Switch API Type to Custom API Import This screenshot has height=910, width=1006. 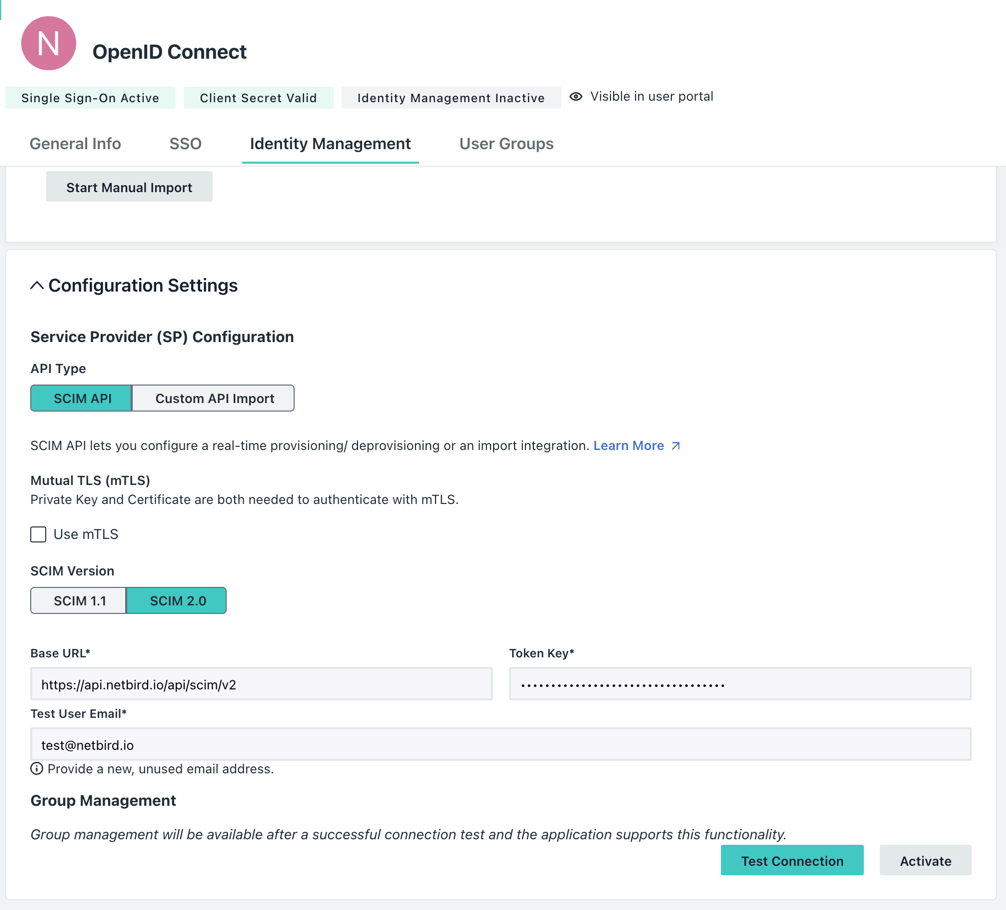pos(213,397)
